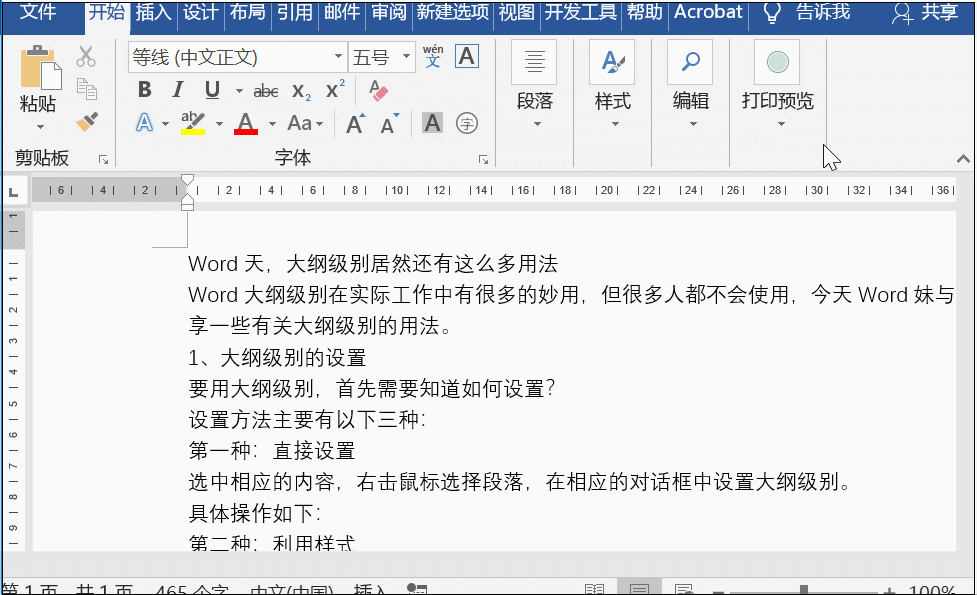Expand the font size 五号 dropdown arrow
This screenshot has width=977, height=595.
(x=406, y=57)
